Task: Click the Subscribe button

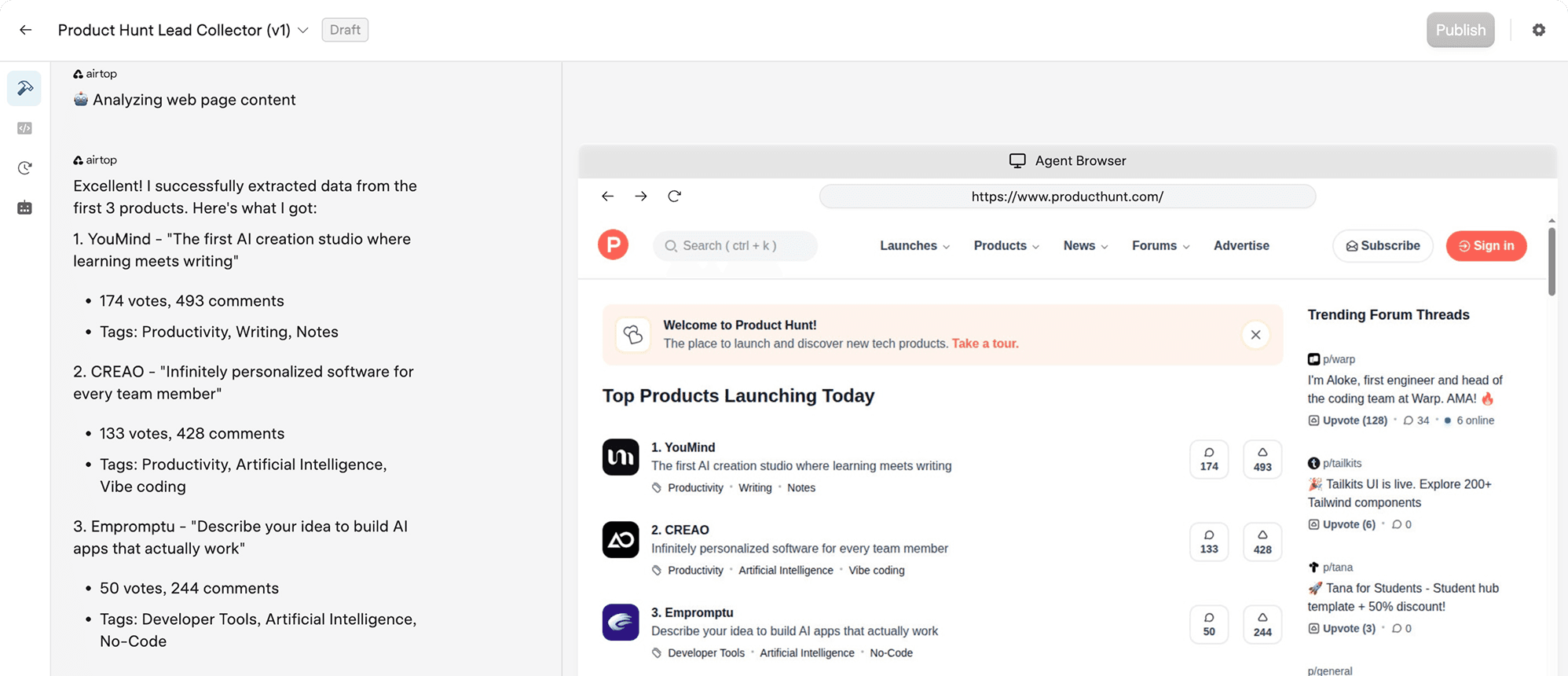Action: [1383, 246]
